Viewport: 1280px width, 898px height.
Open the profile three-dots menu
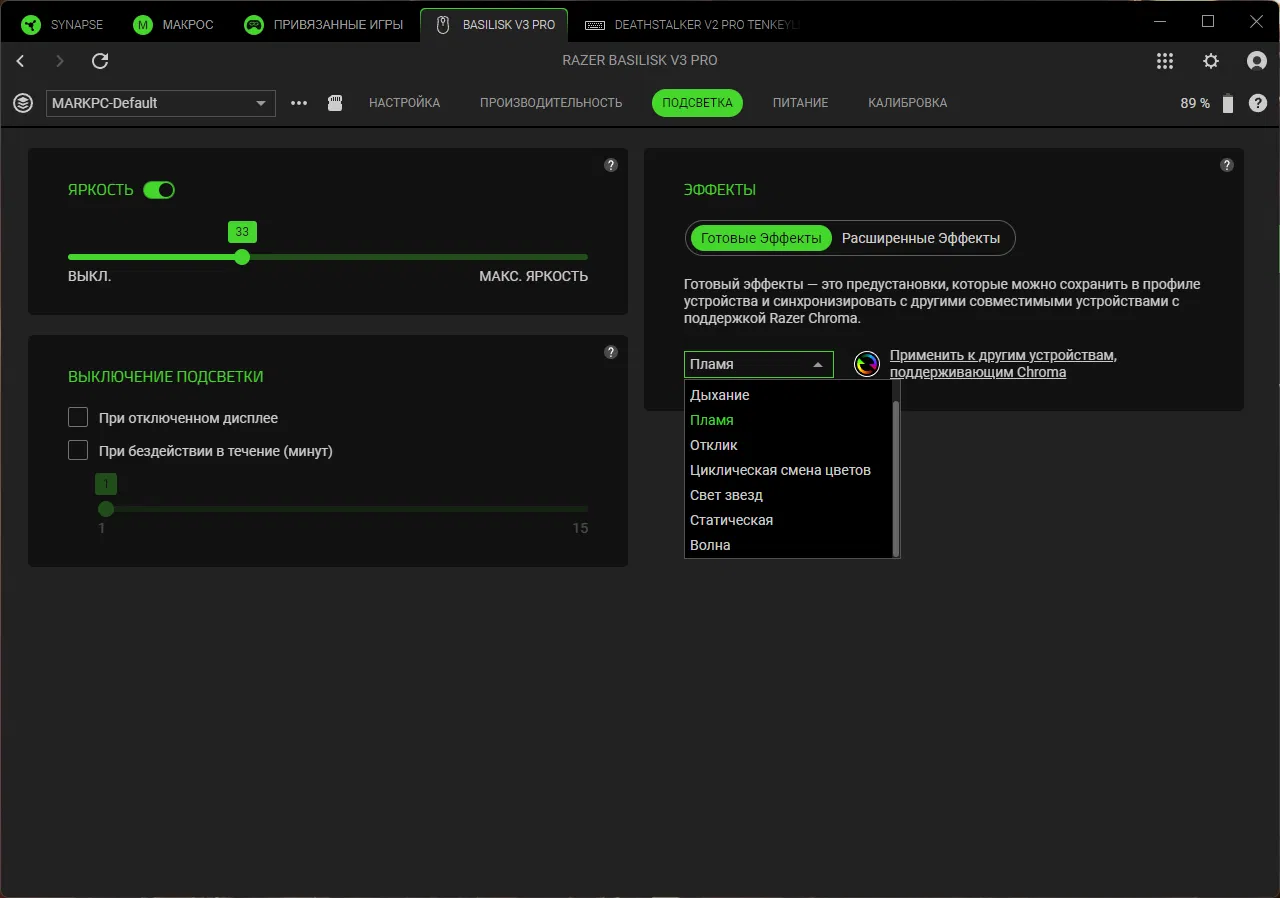coord(299,103)
